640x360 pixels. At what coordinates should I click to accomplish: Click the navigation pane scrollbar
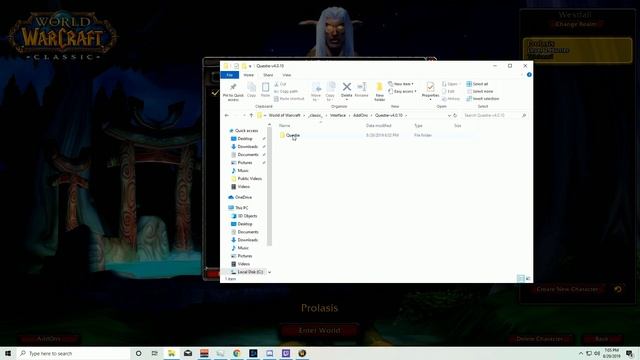(x=269, y=186)
